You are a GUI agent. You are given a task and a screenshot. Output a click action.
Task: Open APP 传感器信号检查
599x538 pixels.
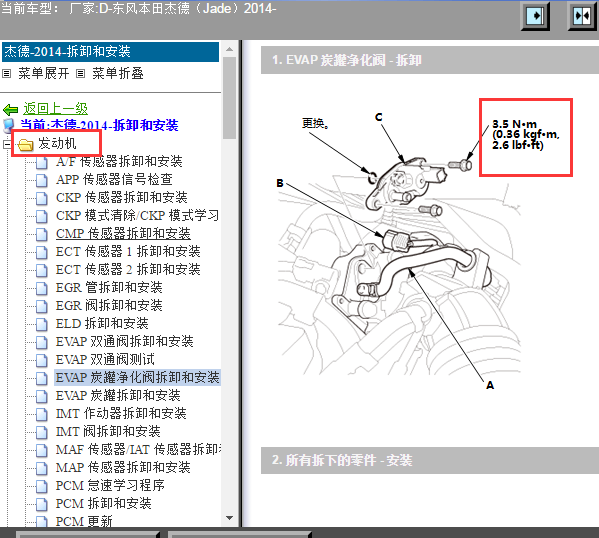coord(114,180)
